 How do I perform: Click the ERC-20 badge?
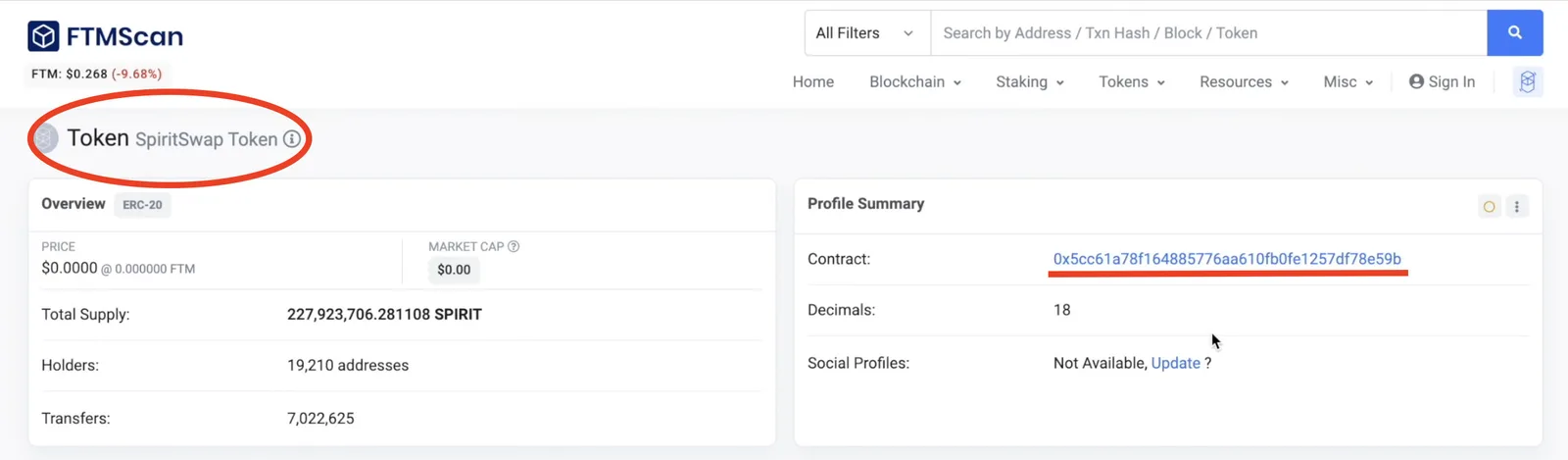pos(142,205)
